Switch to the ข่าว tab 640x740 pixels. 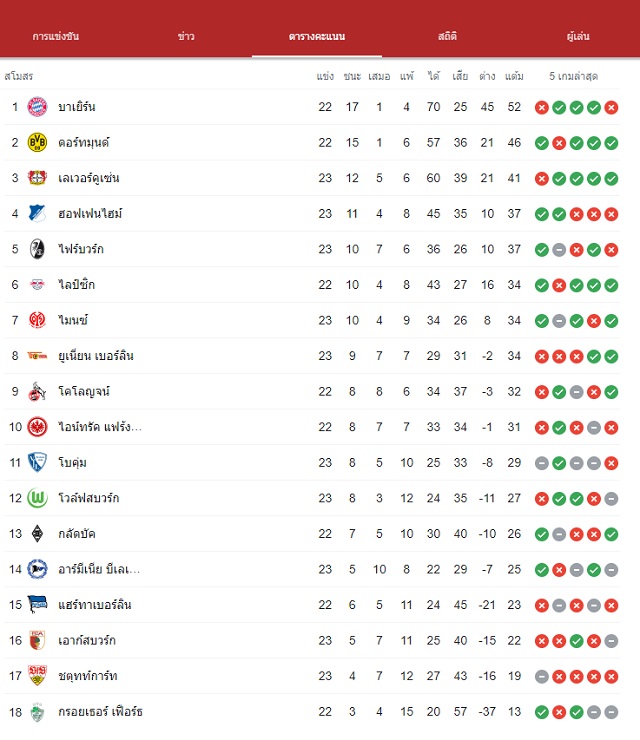point(186,36)
